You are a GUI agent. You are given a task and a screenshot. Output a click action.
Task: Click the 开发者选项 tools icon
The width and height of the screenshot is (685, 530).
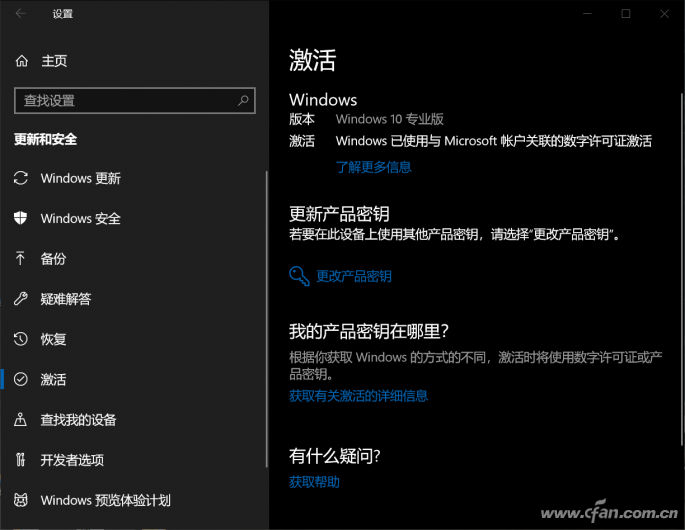pyautogui.click(x=21, y=459)
